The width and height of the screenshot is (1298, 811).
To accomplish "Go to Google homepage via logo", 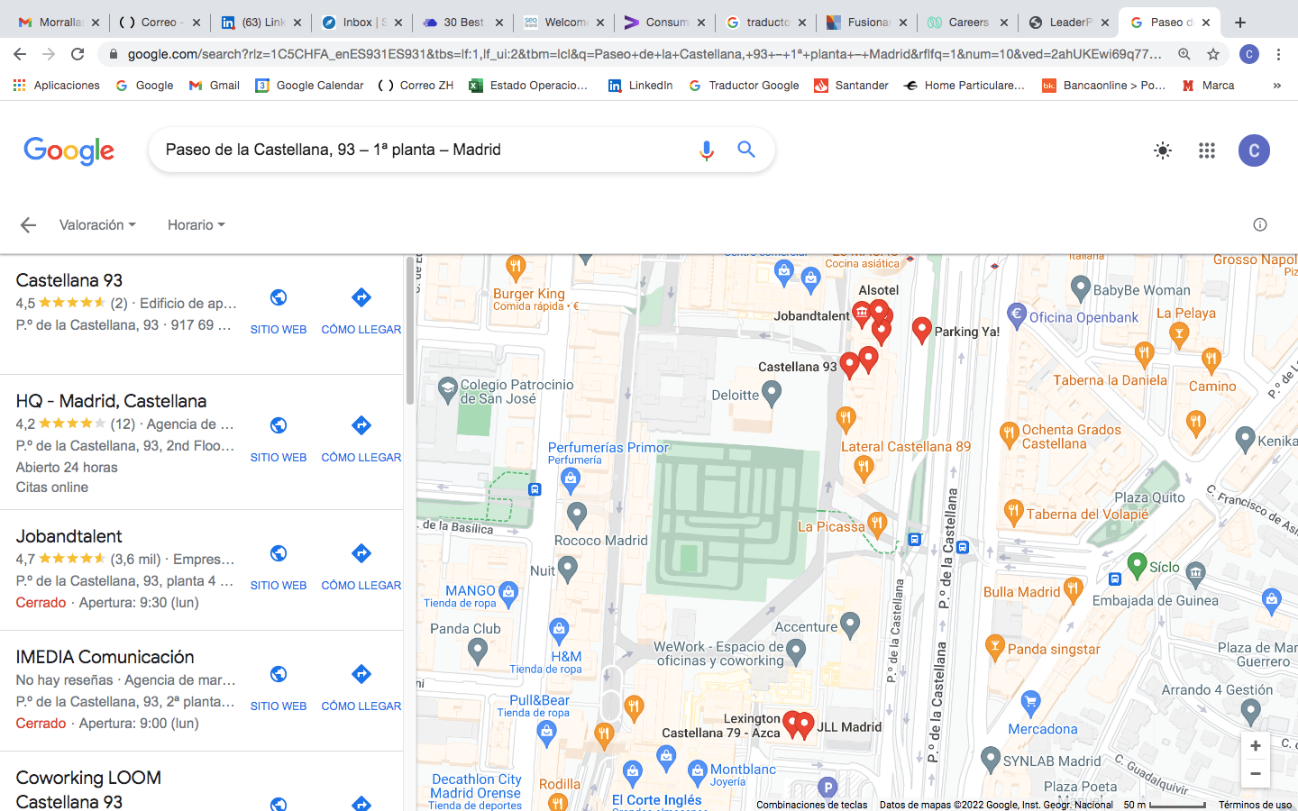I will (x=69, y=150).
